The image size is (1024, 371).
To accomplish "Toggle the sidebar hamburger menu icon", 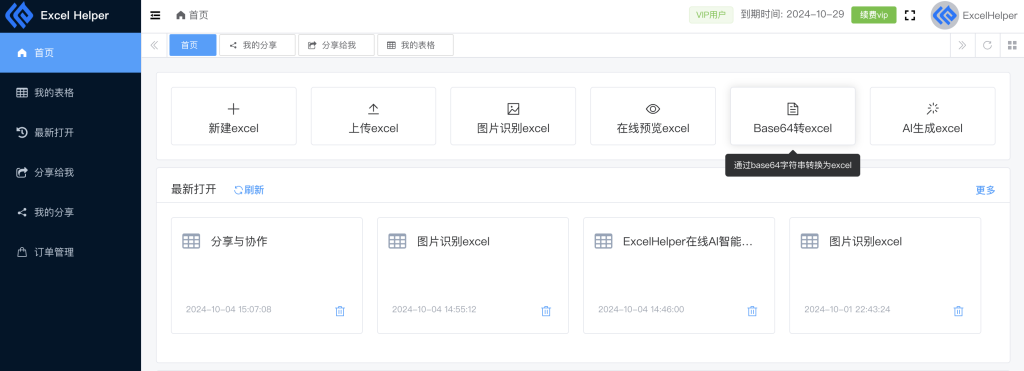I will (x=155, y=15).
